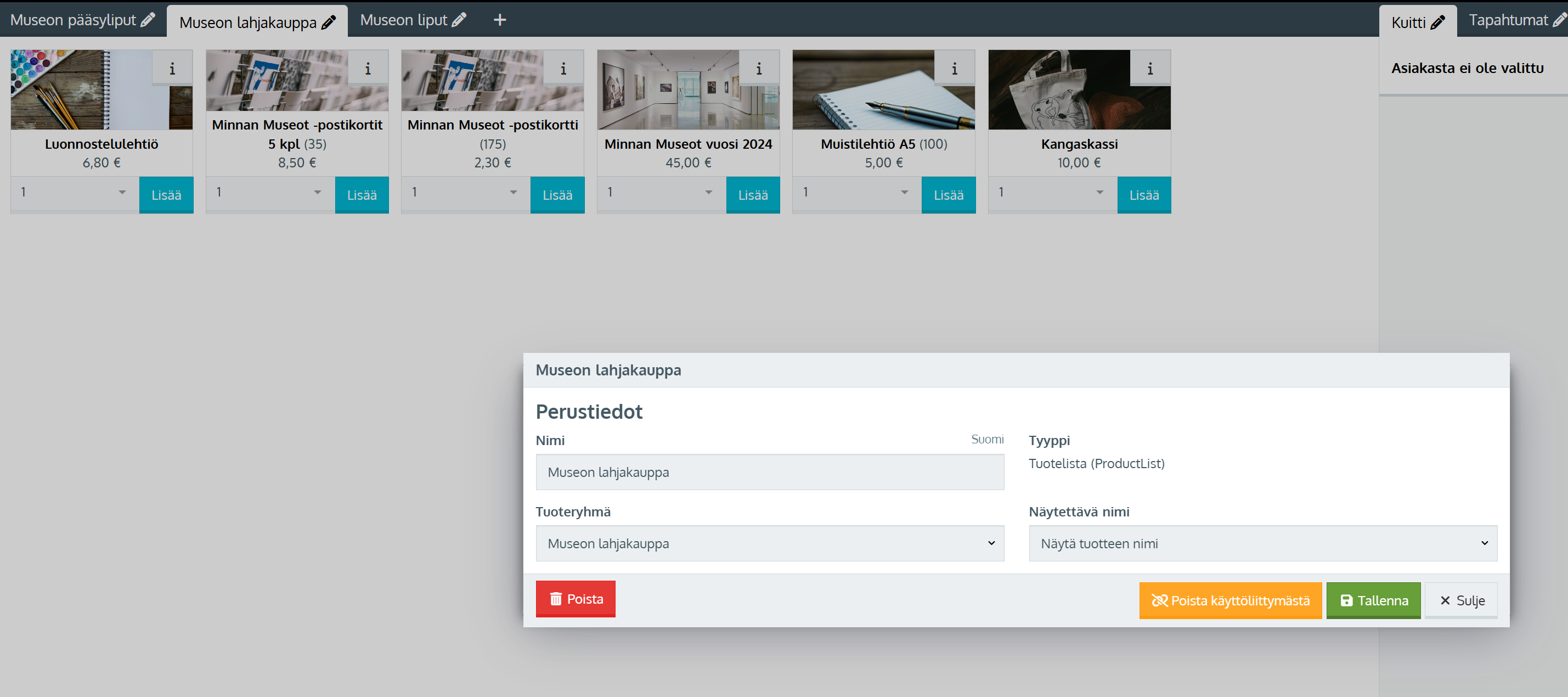Image resolution: width=1568 pixels, height=697 pixels.
Task: Select the Museon lahjakauppa tab
Action: (x=248, y=23)
